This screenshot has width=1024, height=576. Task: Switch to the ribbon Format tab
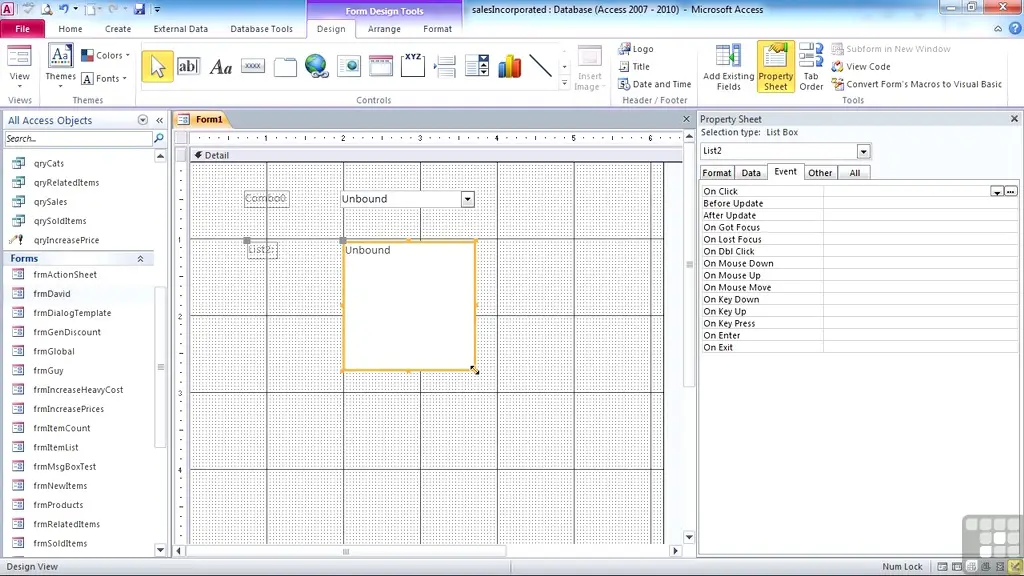pos(437,29)
